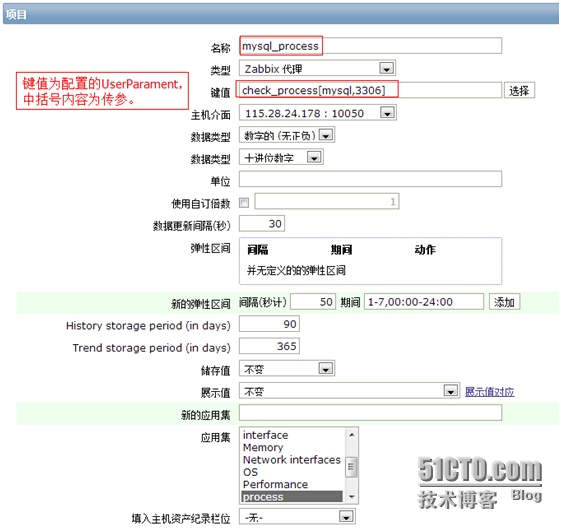Click the 期间 field showing 1-7,00:00-24:00
561x528 pixels.
tap(424, 302)
